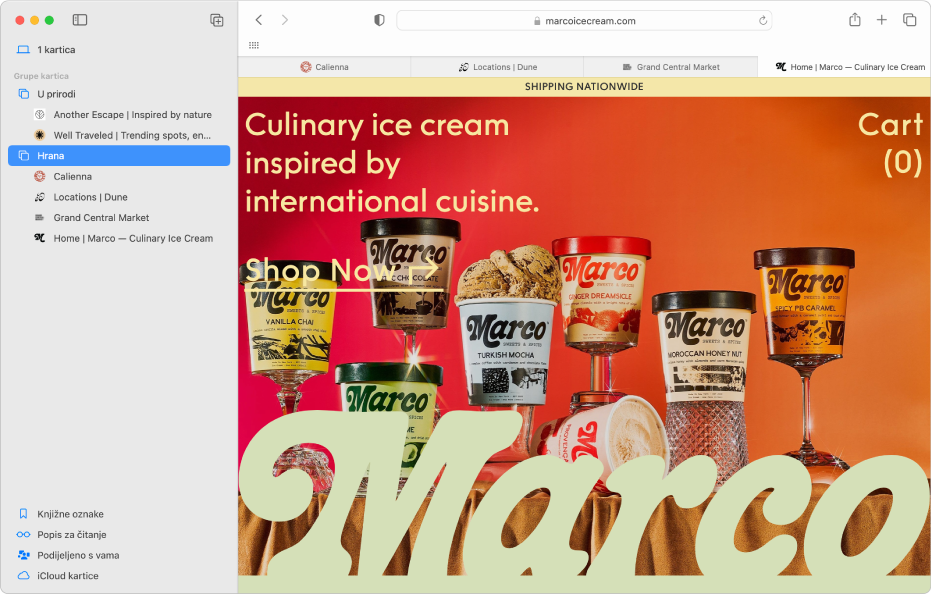Switch to the Grand Central Market tab

(x=671, y=67)
